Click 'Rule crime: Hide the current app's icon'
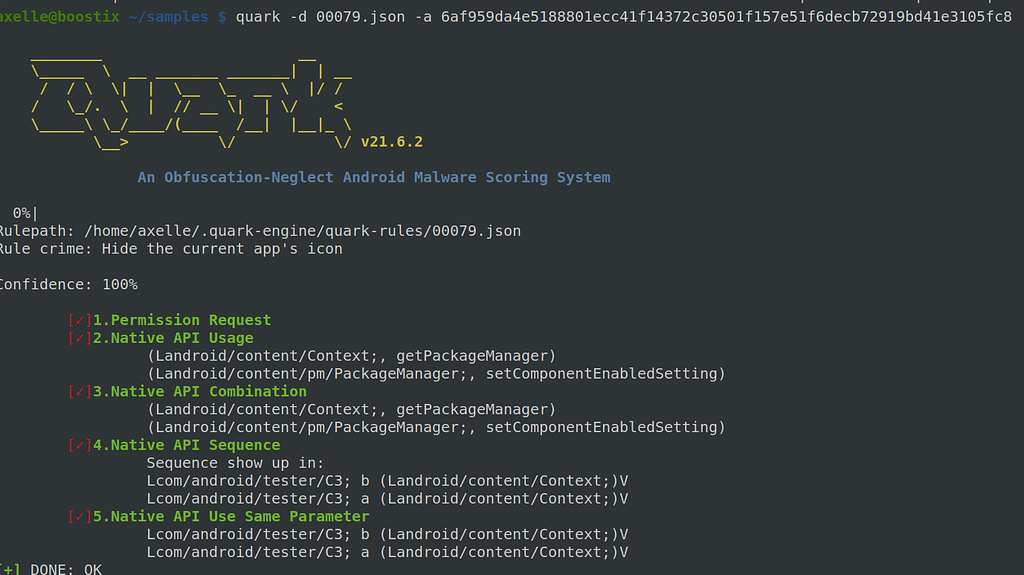 click(x=171, y=249)
